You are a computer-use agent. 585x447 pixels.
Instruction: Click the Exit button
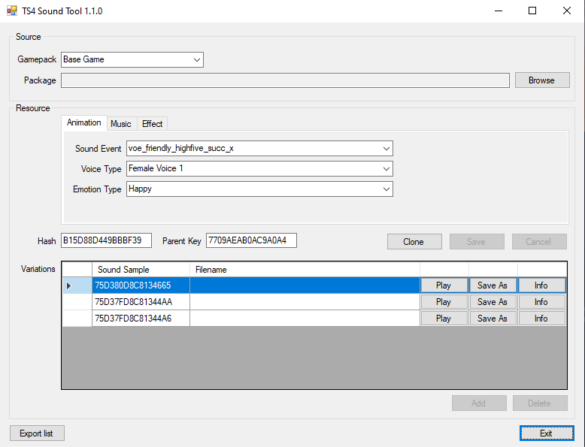[547, 433]
